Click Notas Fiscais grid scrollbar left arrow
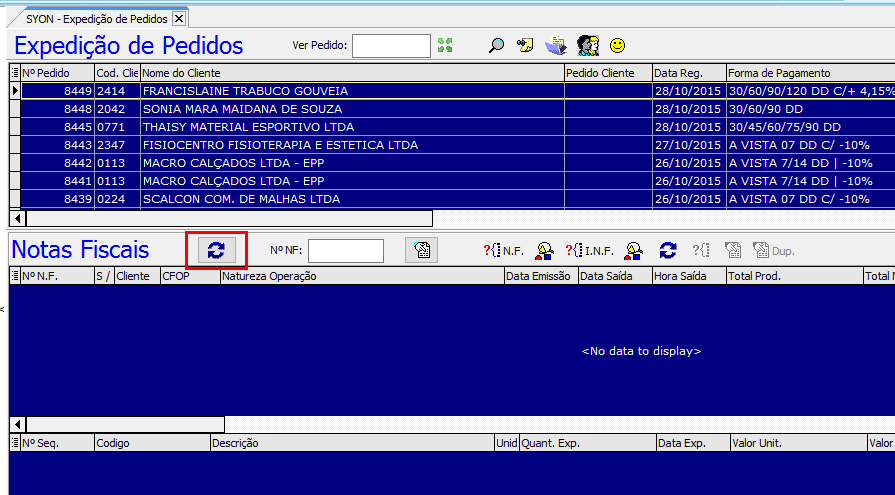Image resolution: width=895 pixels, height=495 pixels. 18,424
